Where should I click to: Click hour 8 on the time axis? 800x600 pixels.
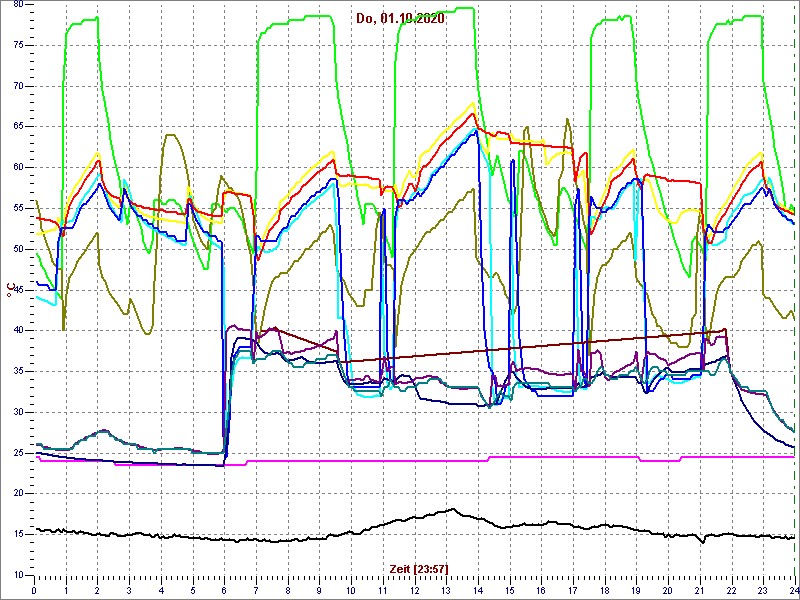coord(288,590)
